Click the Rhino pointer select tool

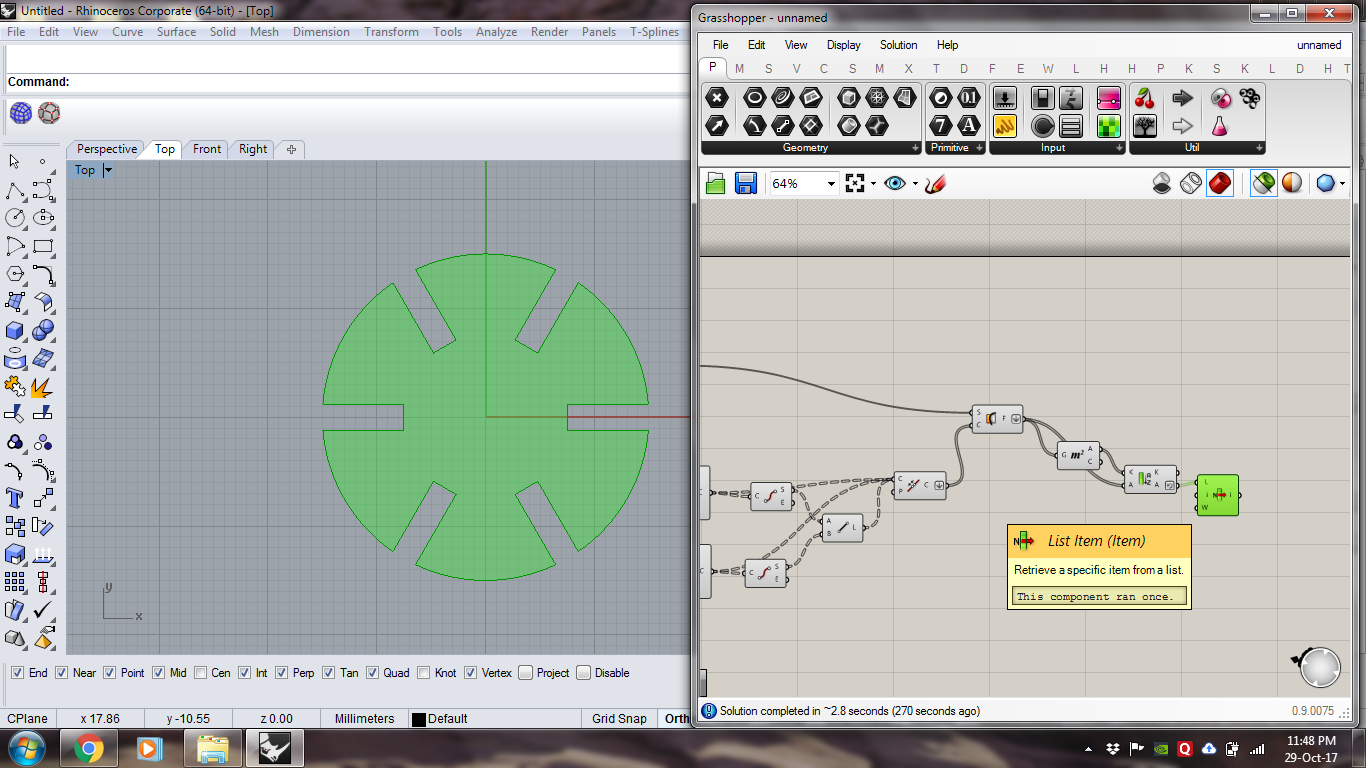[x=14, y=161]
